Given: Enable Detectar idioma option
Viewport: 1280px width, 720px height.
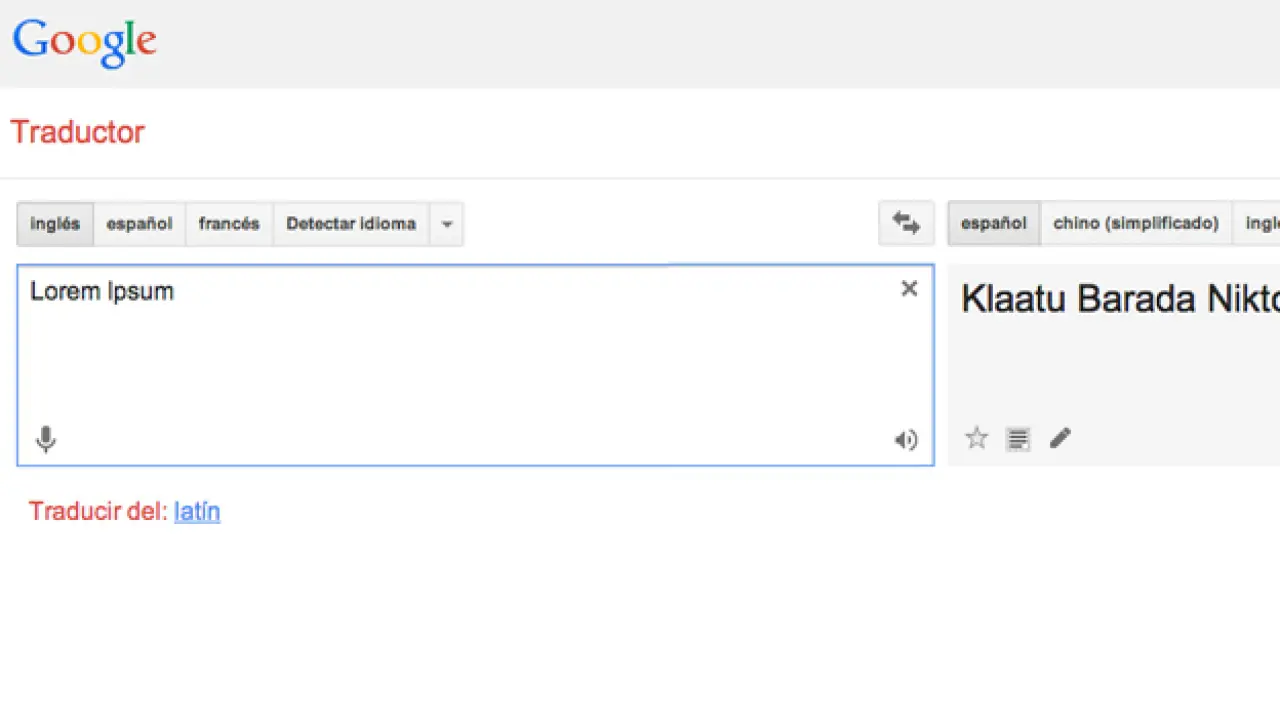Looking at the screenshot, I should 351,224.
